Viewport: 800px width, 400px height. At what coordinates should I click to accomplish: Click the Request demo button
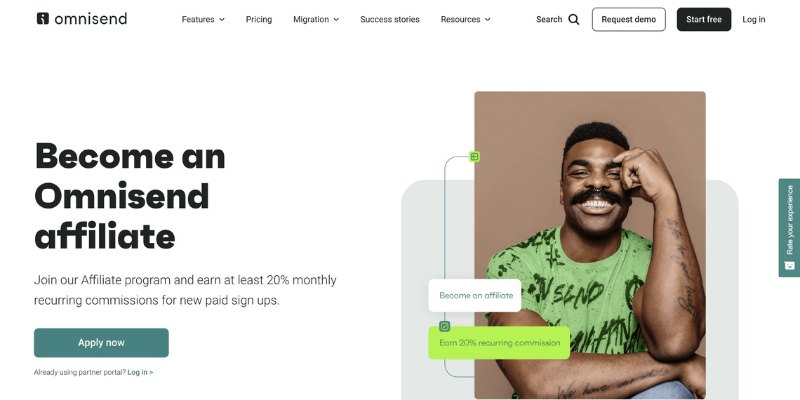point(629,19)
